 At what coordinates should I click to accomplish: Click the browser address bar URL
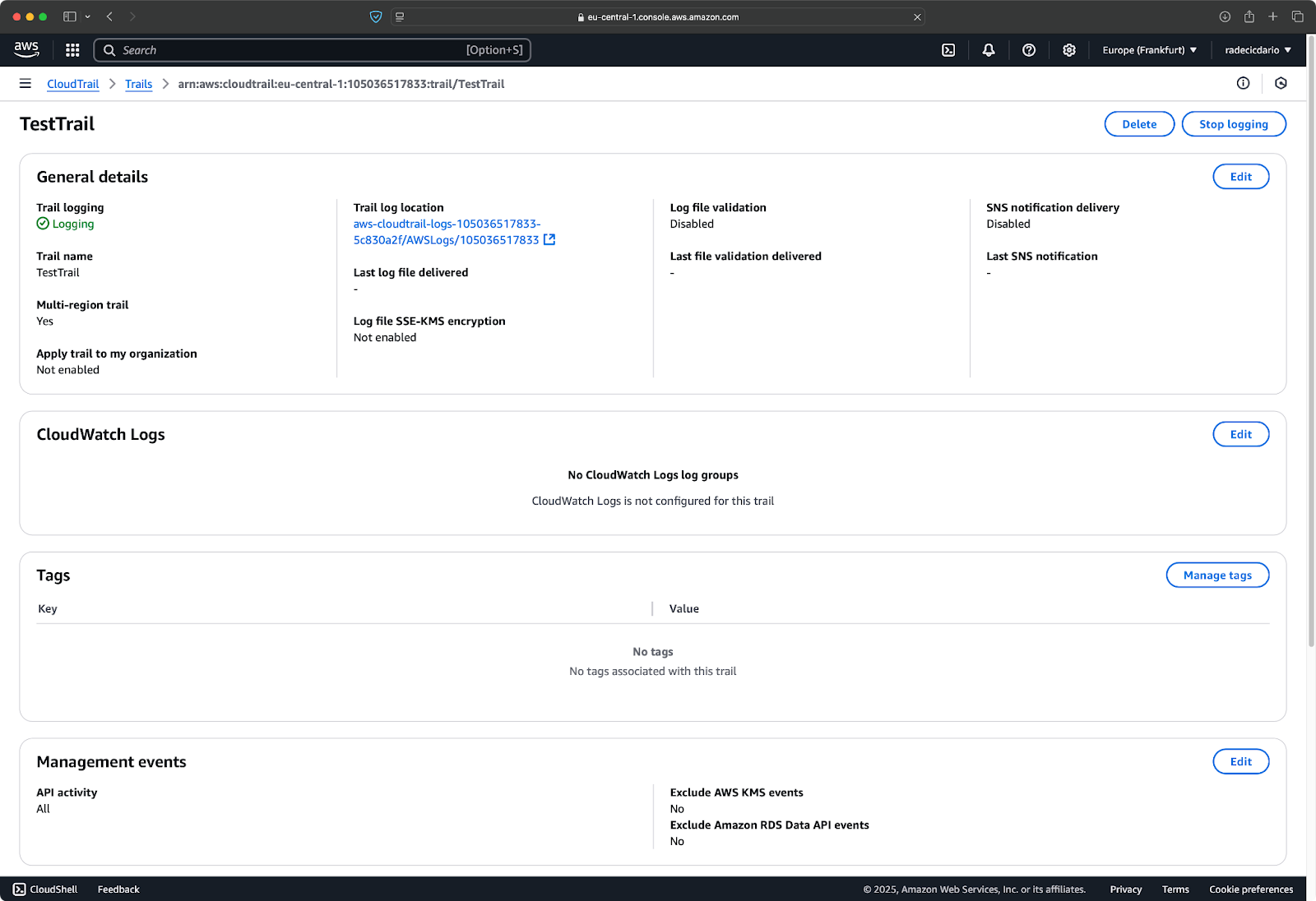coord(663,16)
